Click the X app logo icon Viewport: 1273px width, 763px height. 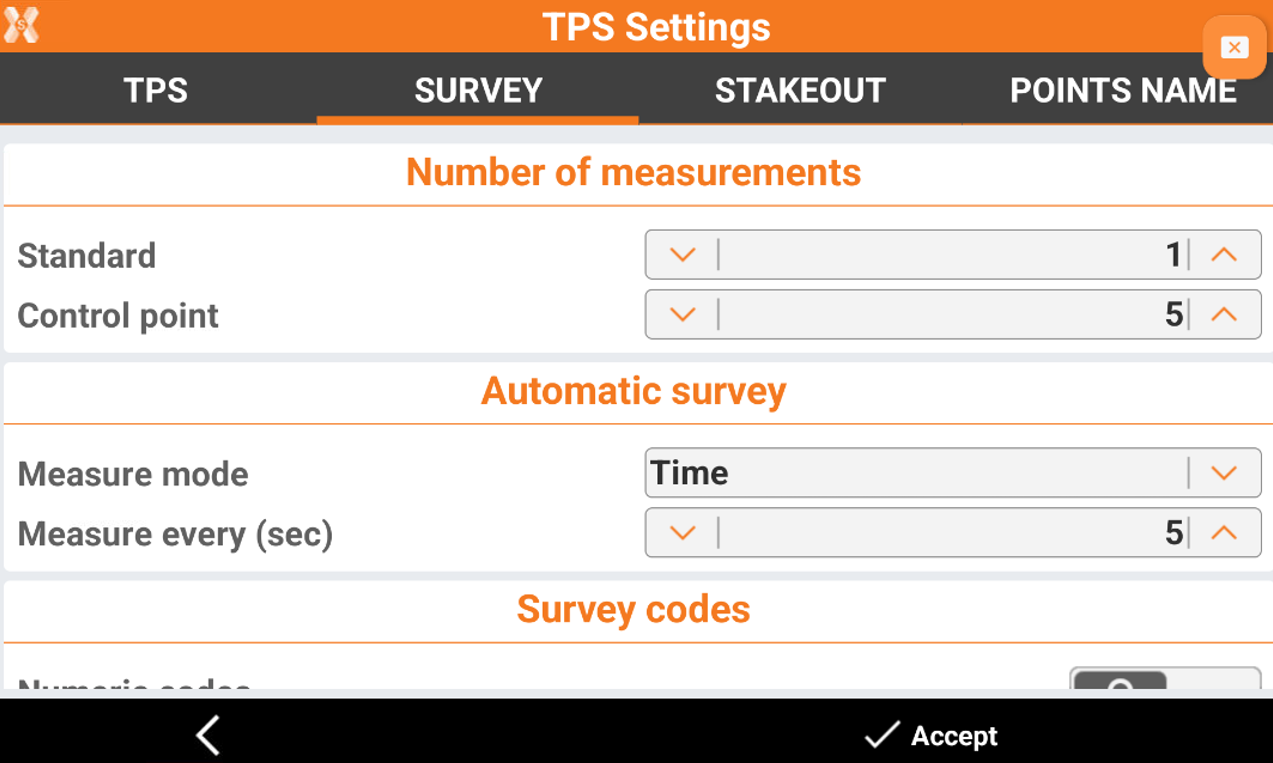click(x=21, y=24)
